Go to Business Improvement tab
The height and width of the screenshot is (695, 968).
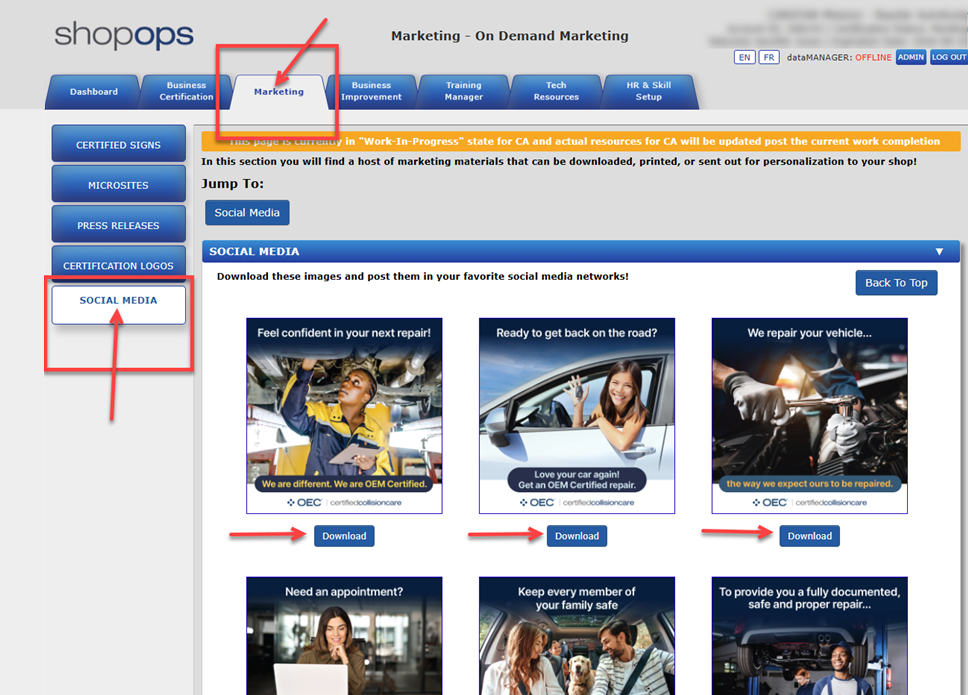[371, 91]
